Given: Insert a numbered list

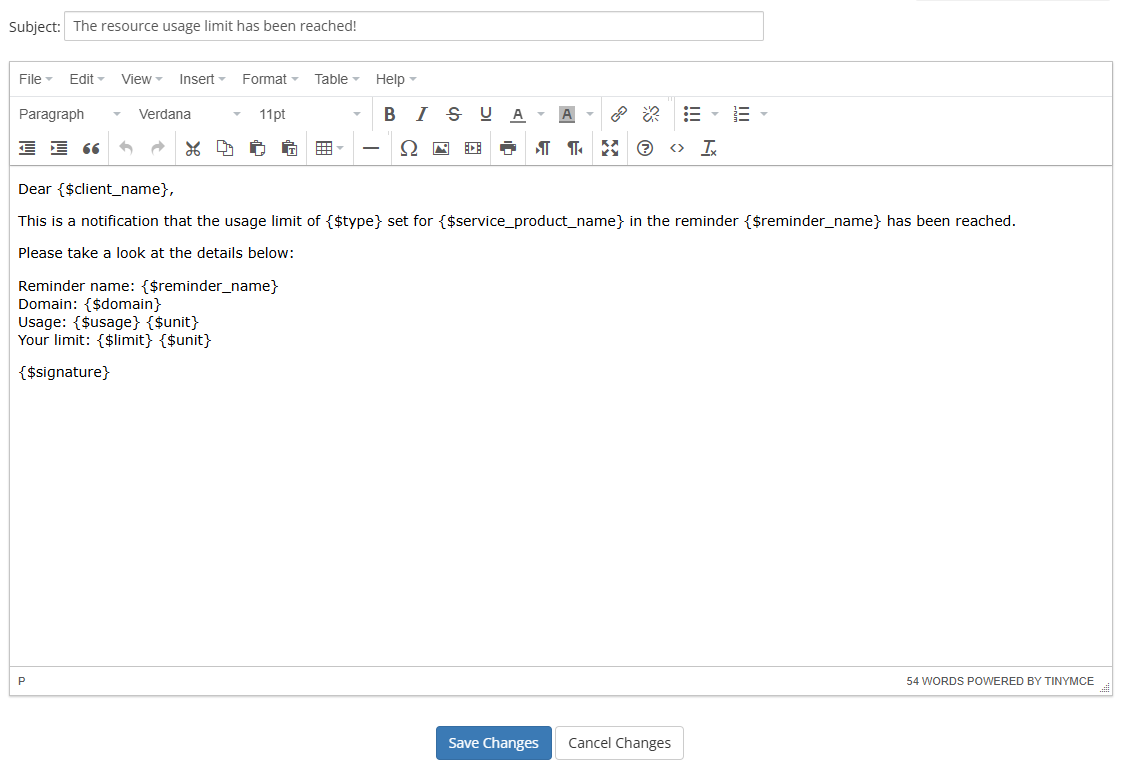Looking at the screenshot, I should (741, 114).
